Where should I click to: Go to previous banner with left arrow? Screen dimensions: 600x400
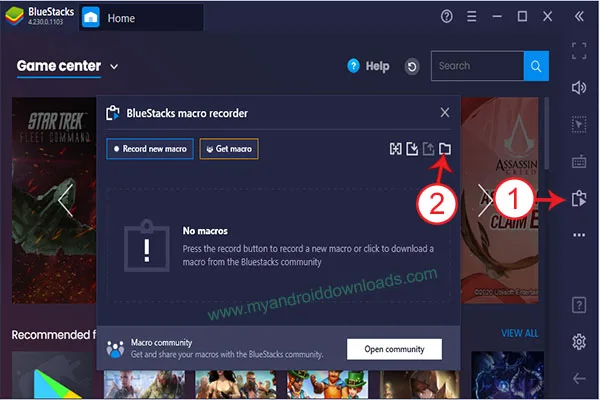pos(66,201)
